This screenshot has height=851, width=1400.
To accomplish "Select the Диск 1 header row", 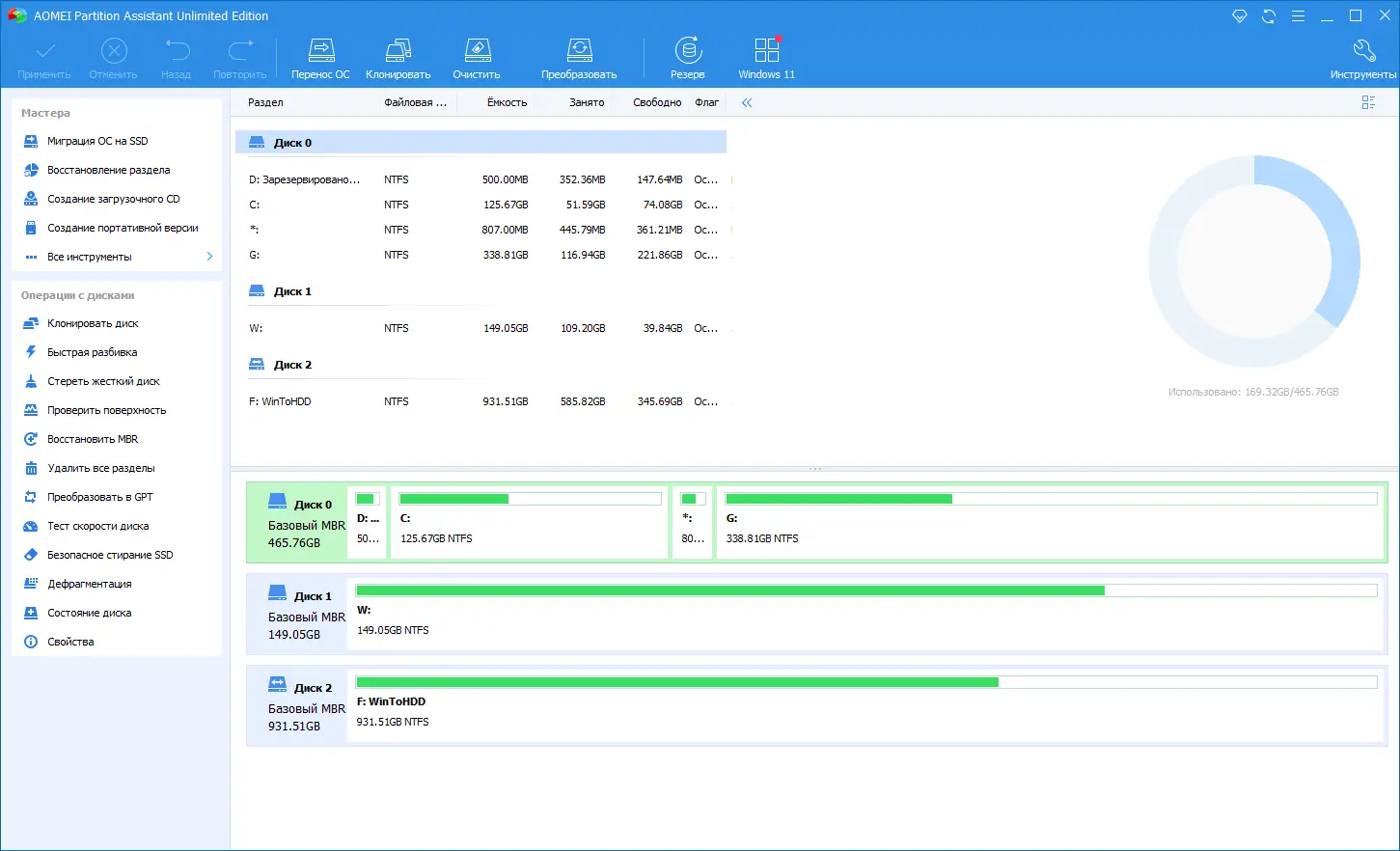I will [480, 291].
